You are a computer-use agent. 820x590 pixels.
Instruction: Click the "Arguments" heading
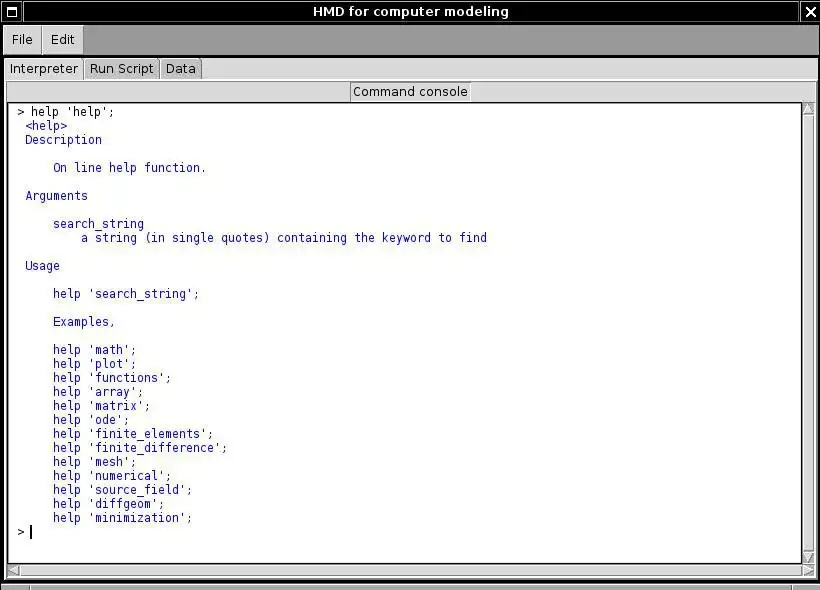click(x=56, y=196)
